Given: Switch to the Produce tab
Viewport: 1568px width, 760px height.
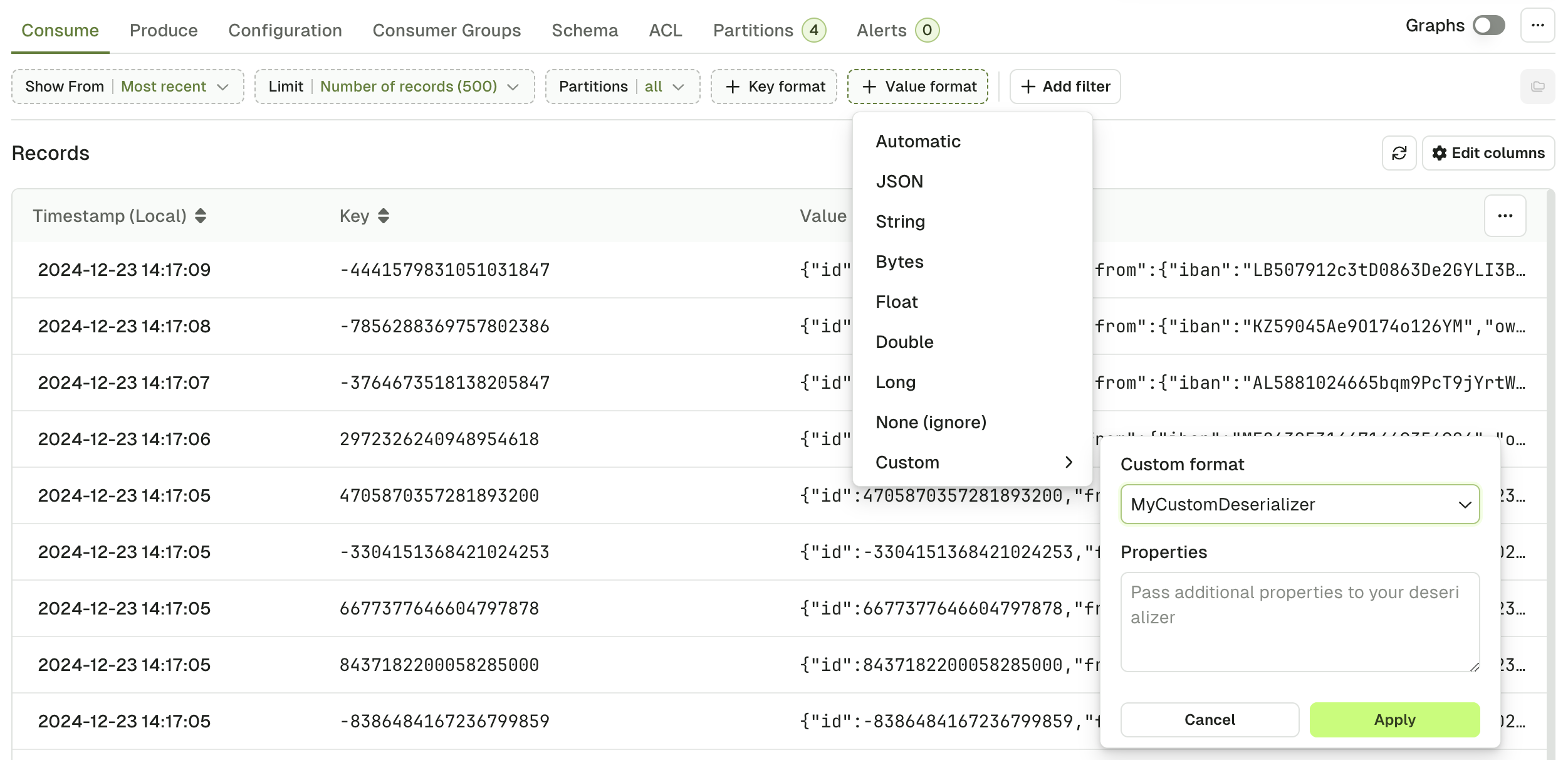Looking at the screenshot, I should point(164,30).
